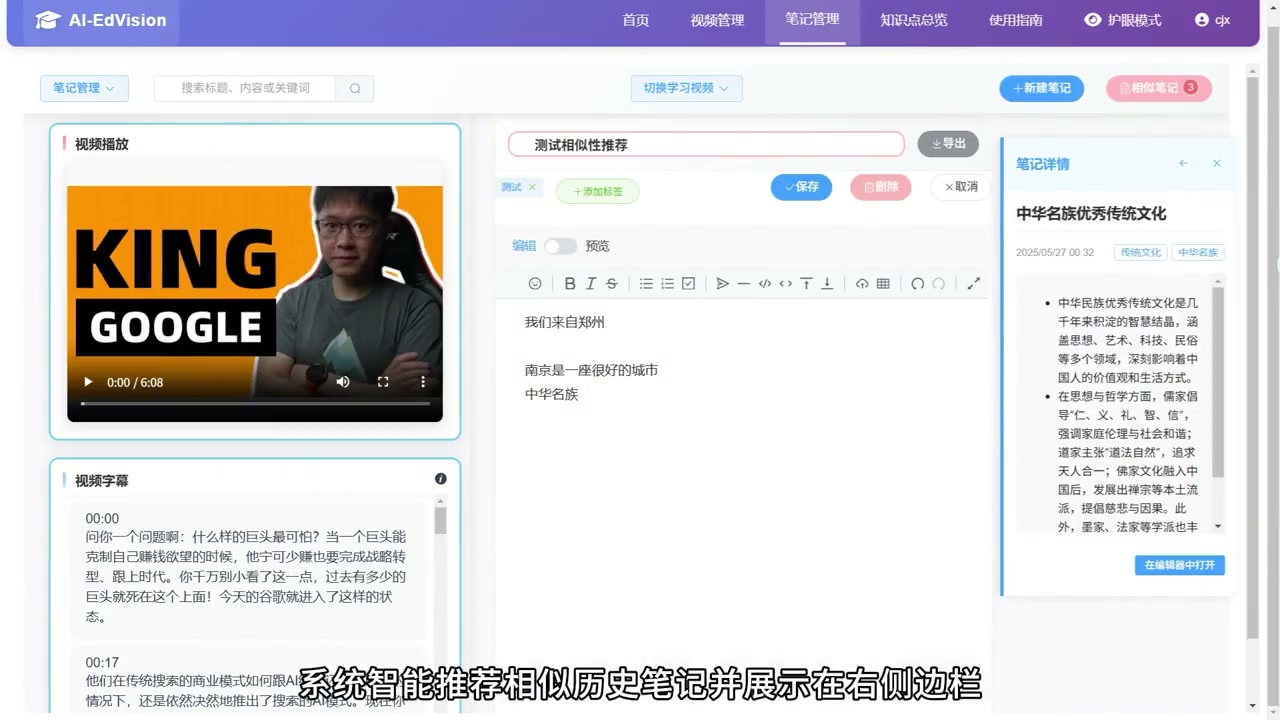Screen dimensions: 1280x720
Task: Insert a quote block with arrow icon
Action: (x=722, y=284)
